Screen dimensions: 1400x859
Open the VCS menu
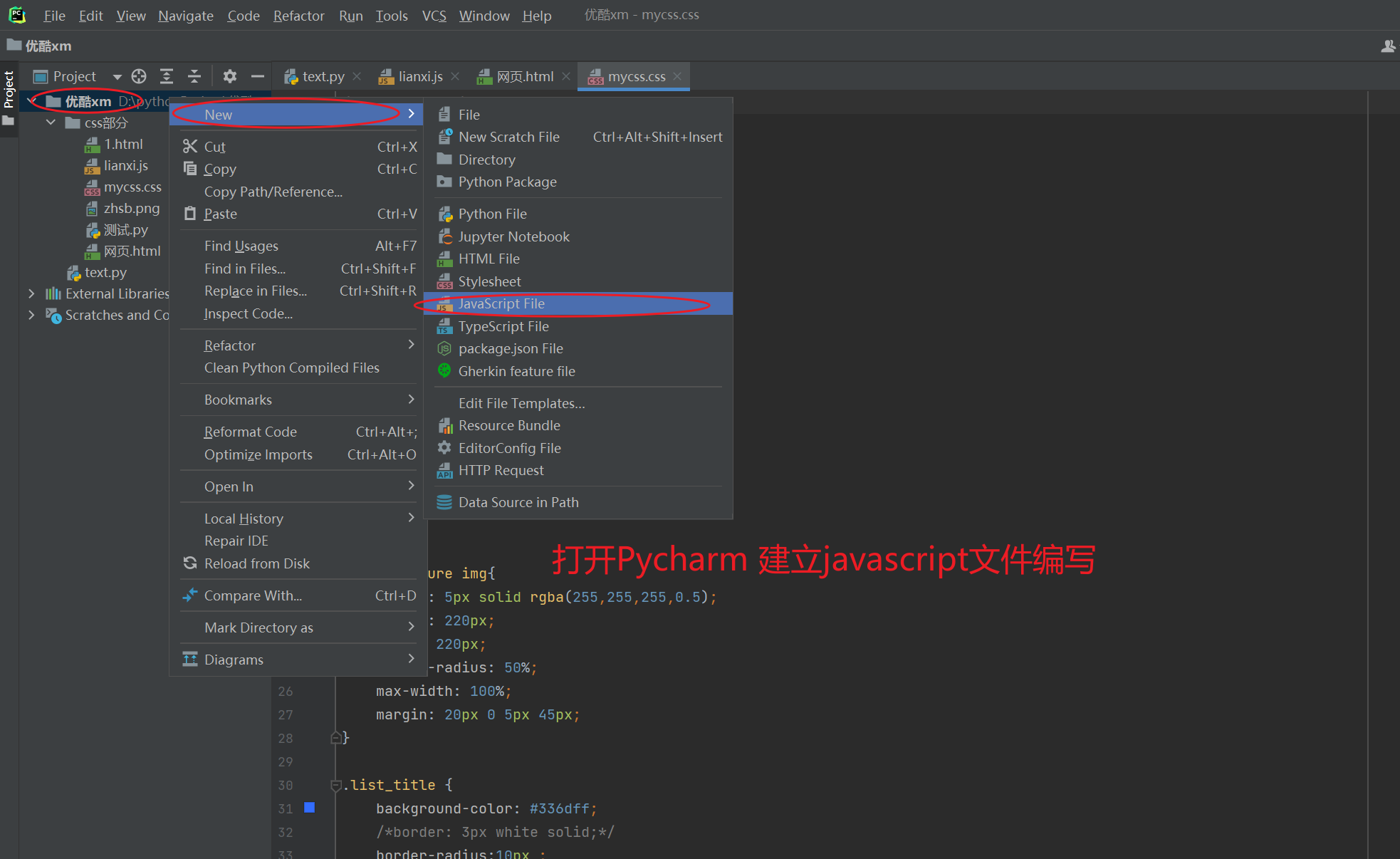pos(434,16)
